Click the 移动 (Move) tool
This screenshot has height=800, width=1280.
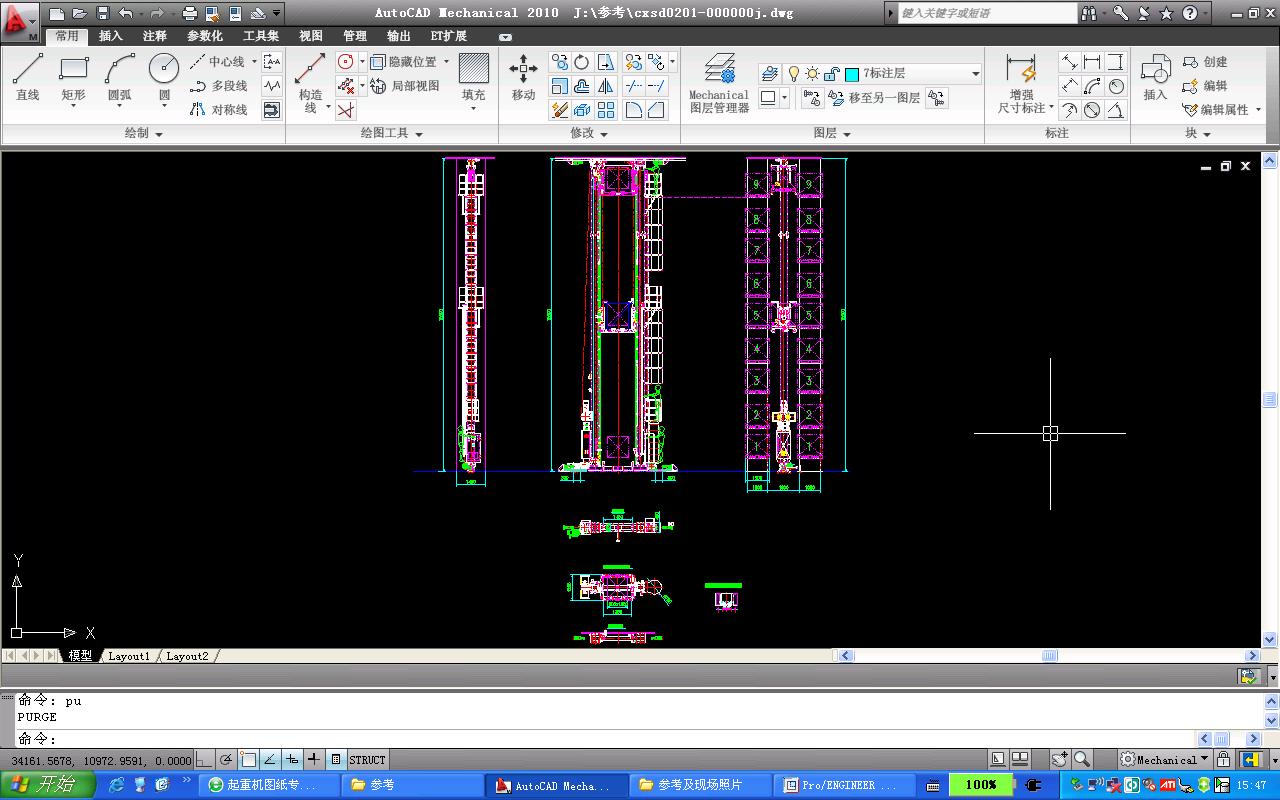coord(523,77)
